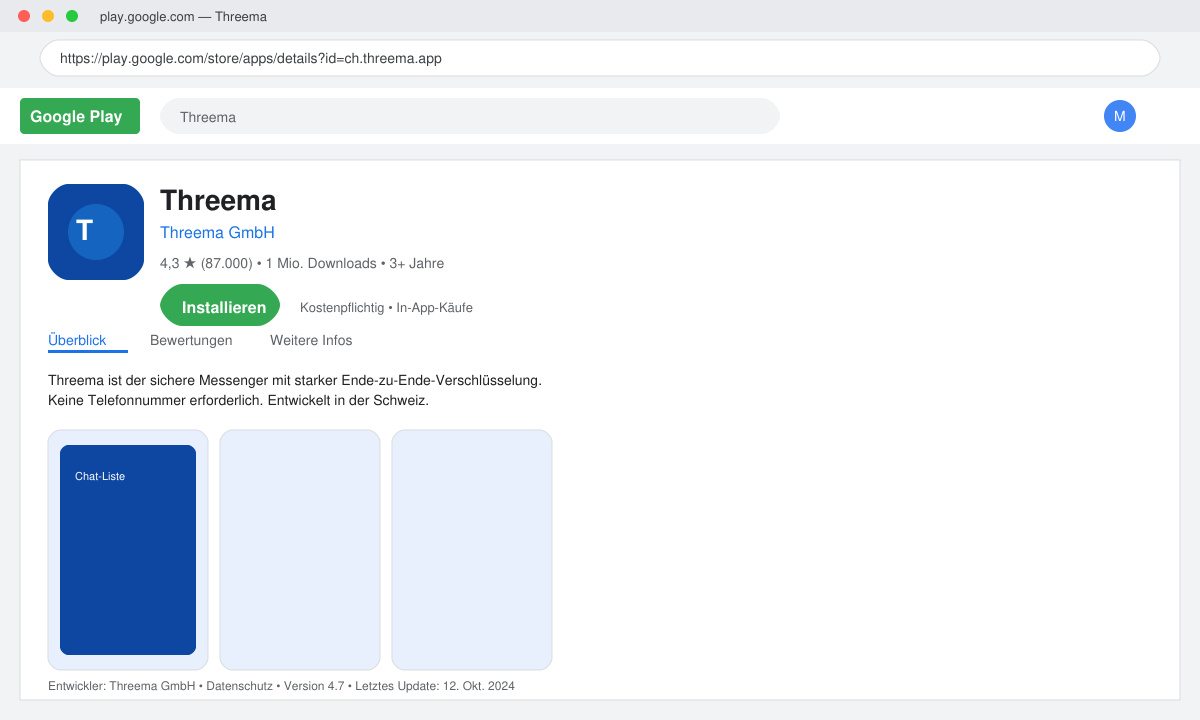Switch to the Bewertungen tab
This screenshot has width=1200, height=720.
[x=191, y=340]
